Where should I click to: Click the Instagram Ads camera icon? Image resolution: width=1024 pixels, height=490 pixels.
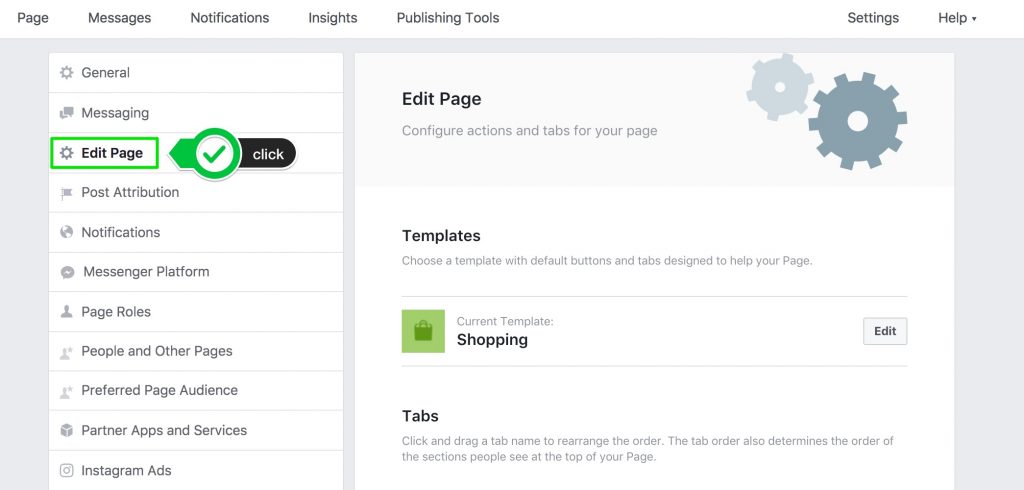tap(67, 470)
